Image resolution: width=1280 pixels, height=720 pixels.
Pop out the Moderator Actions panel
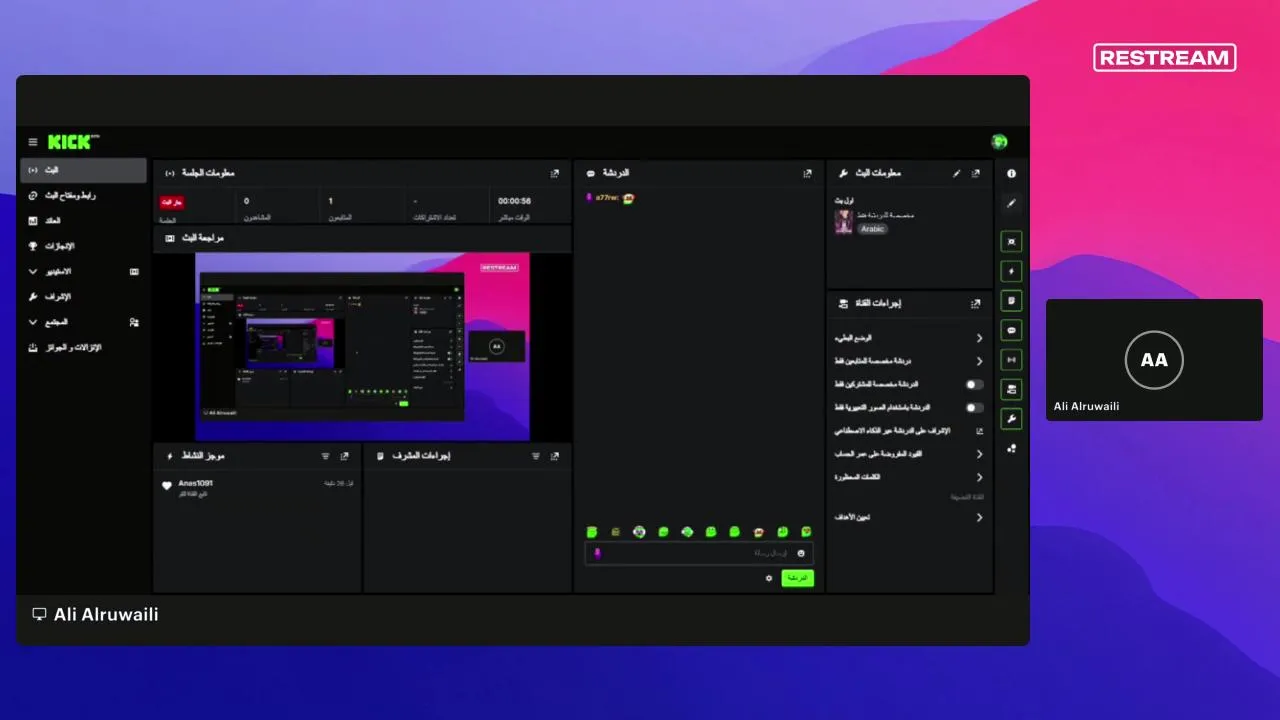555,456
